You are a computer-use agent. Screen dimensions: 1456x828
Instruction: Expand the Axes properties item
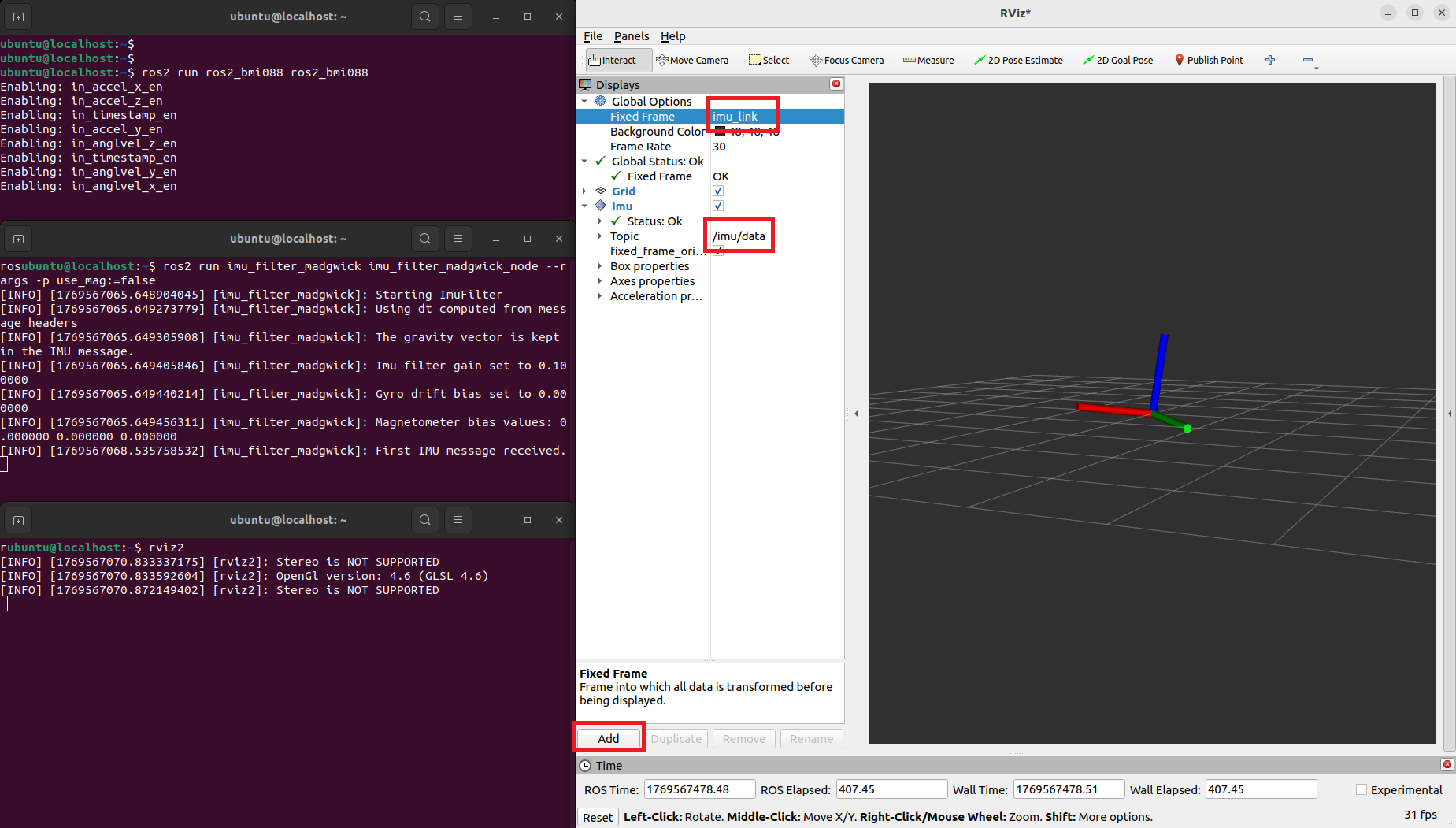pos(600,281)
